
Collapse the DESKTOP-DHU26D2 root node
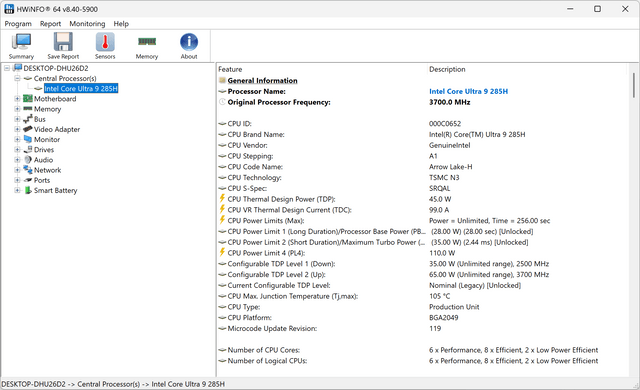(7, 68)
